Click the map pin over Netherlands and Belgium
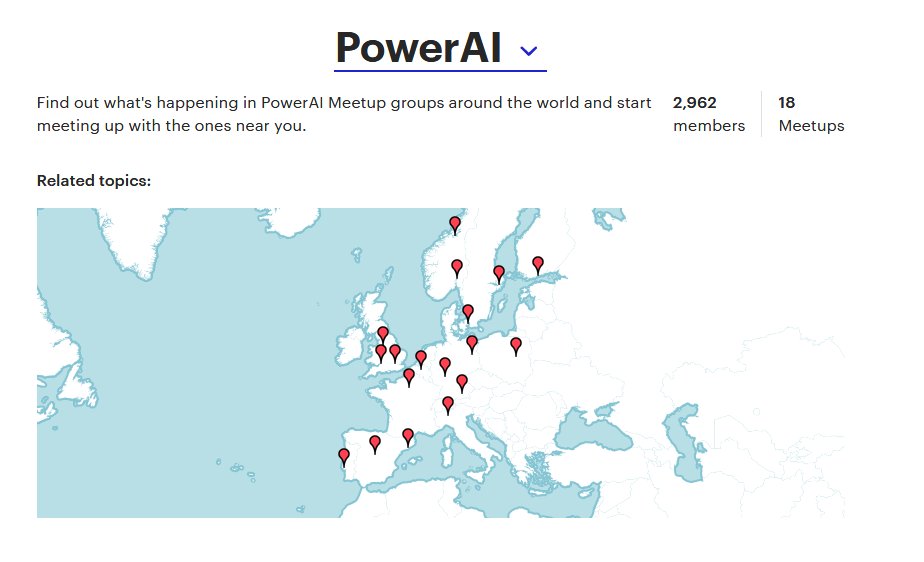The height and width of the screenshot is (562, 924). pyautogui.click(x=421, y=359)
